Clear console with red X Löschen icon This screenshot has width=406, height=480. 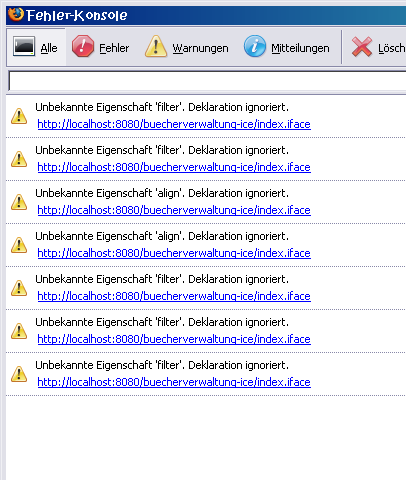tap(362, 47)
